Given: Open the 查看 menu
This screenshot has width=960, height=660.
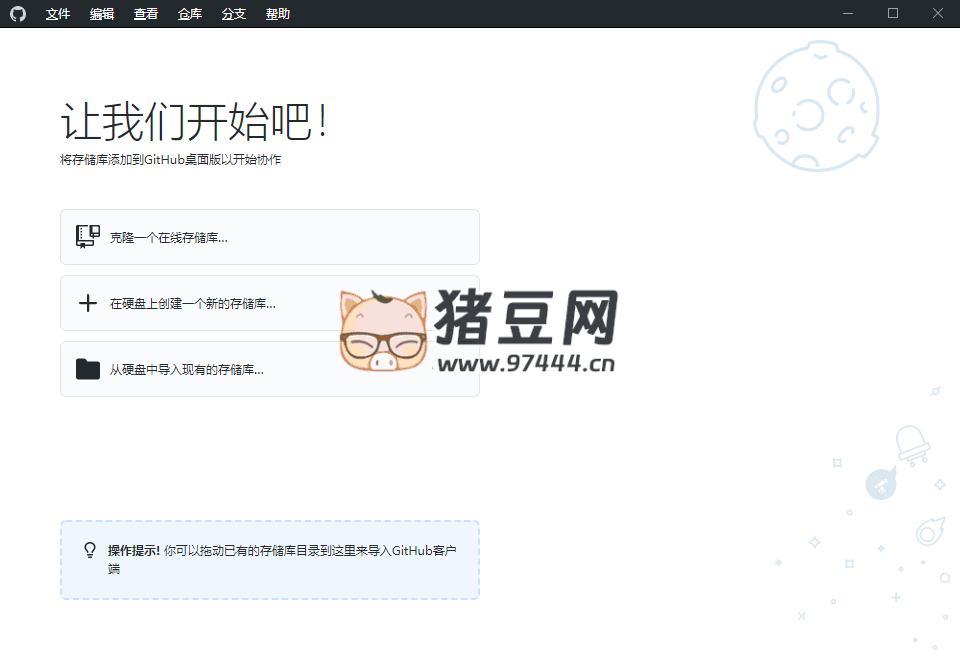Looking at the screenshot, I should click(x=146, y=14).
